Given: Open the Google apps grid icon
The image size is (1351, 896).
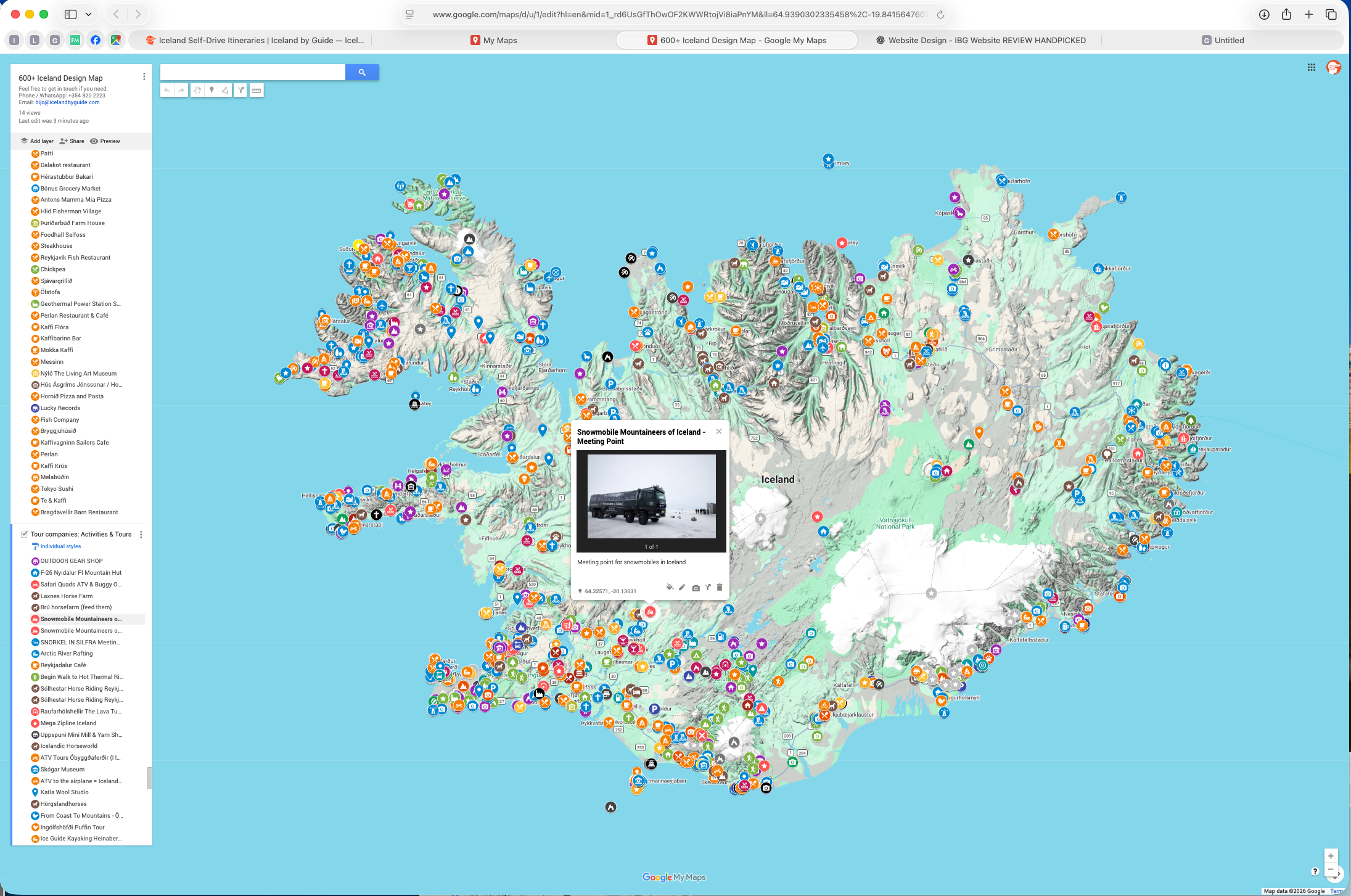Looking at the screenshot, I should coord(1312,67).
